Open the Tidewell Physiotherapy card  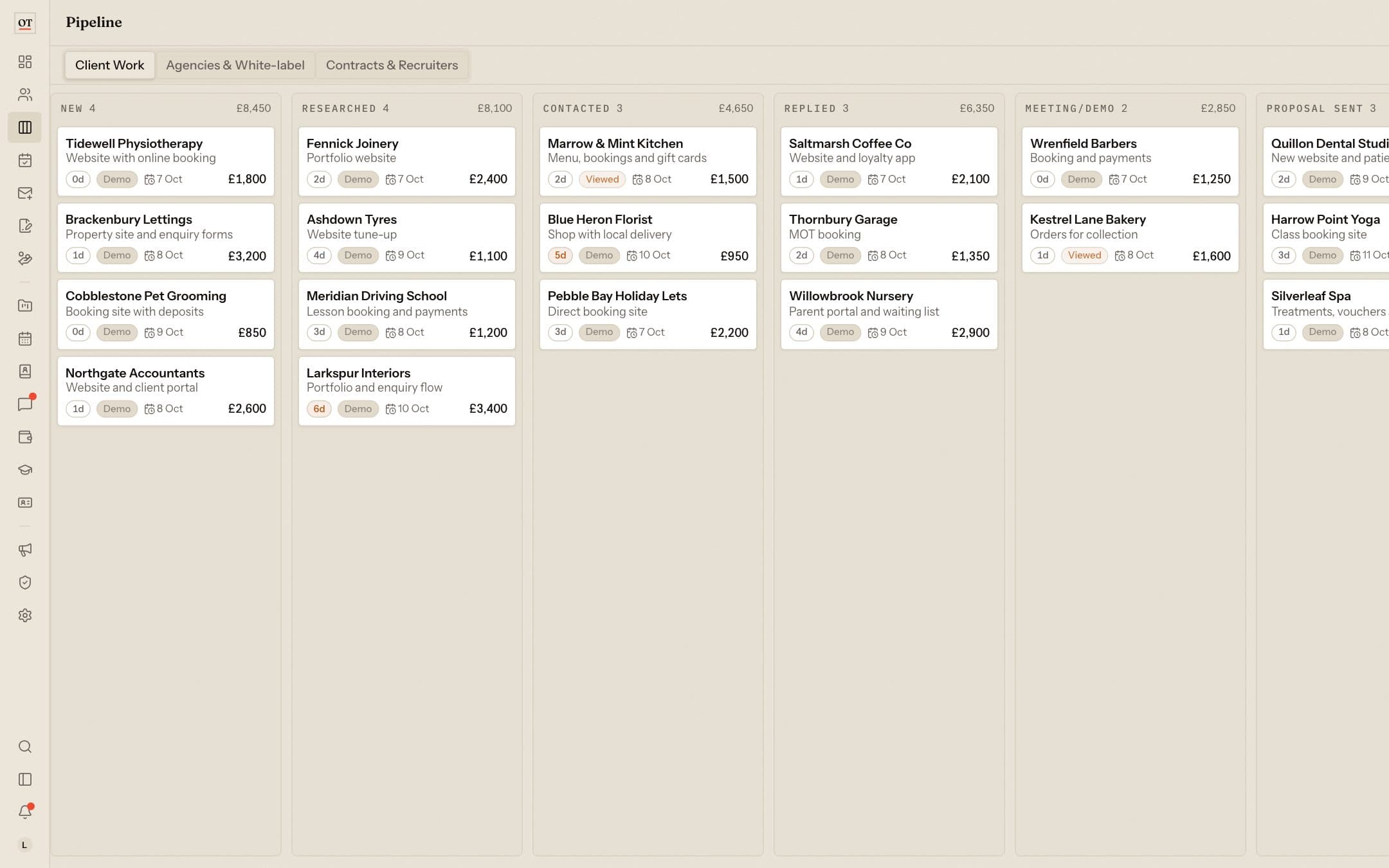click(x=166, y=161)
